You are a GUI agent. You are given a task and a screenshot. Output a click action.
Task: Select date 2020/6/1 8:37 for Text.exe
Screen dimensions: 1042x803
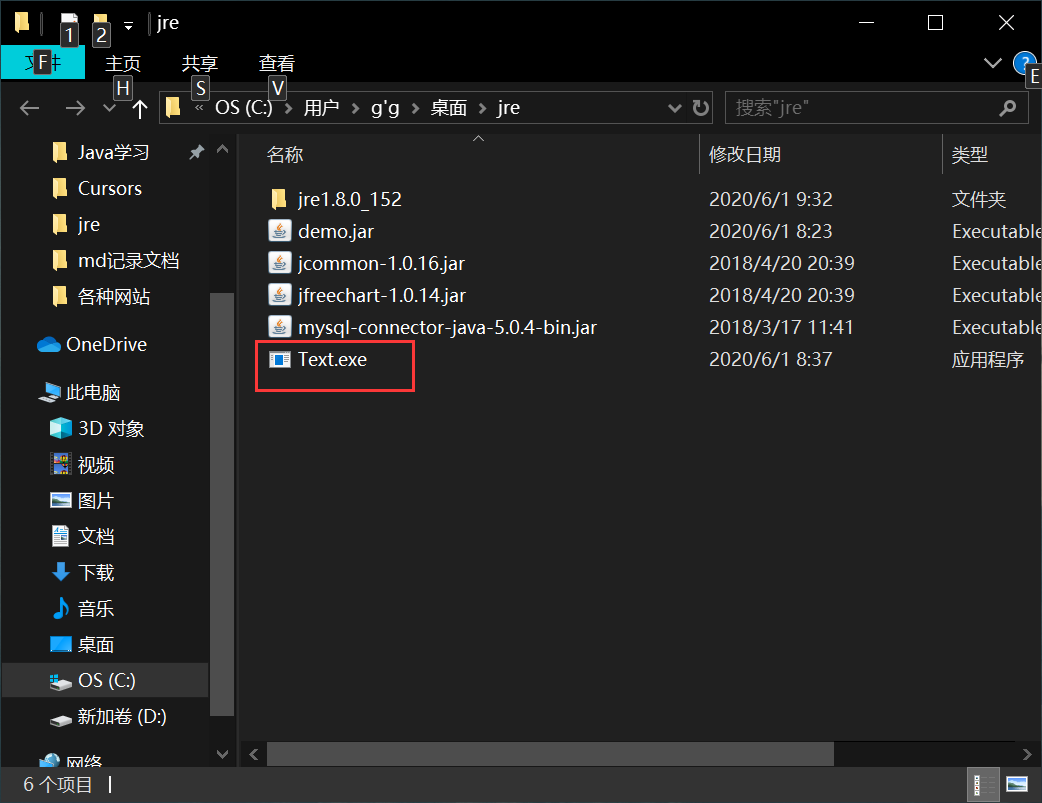770,359
